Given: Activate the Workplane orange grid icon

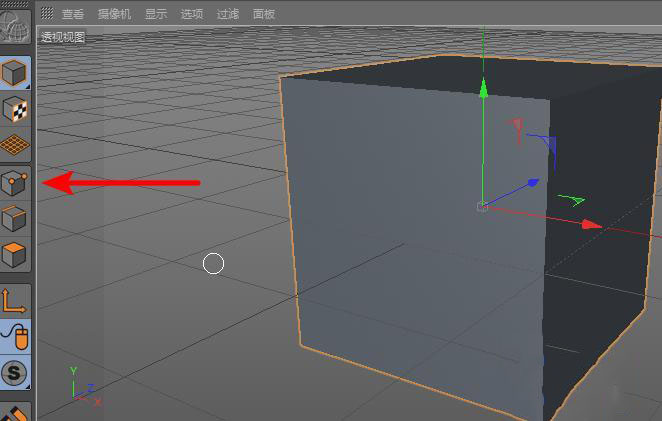Looking at the screenshot, I should tap(15, 145).
